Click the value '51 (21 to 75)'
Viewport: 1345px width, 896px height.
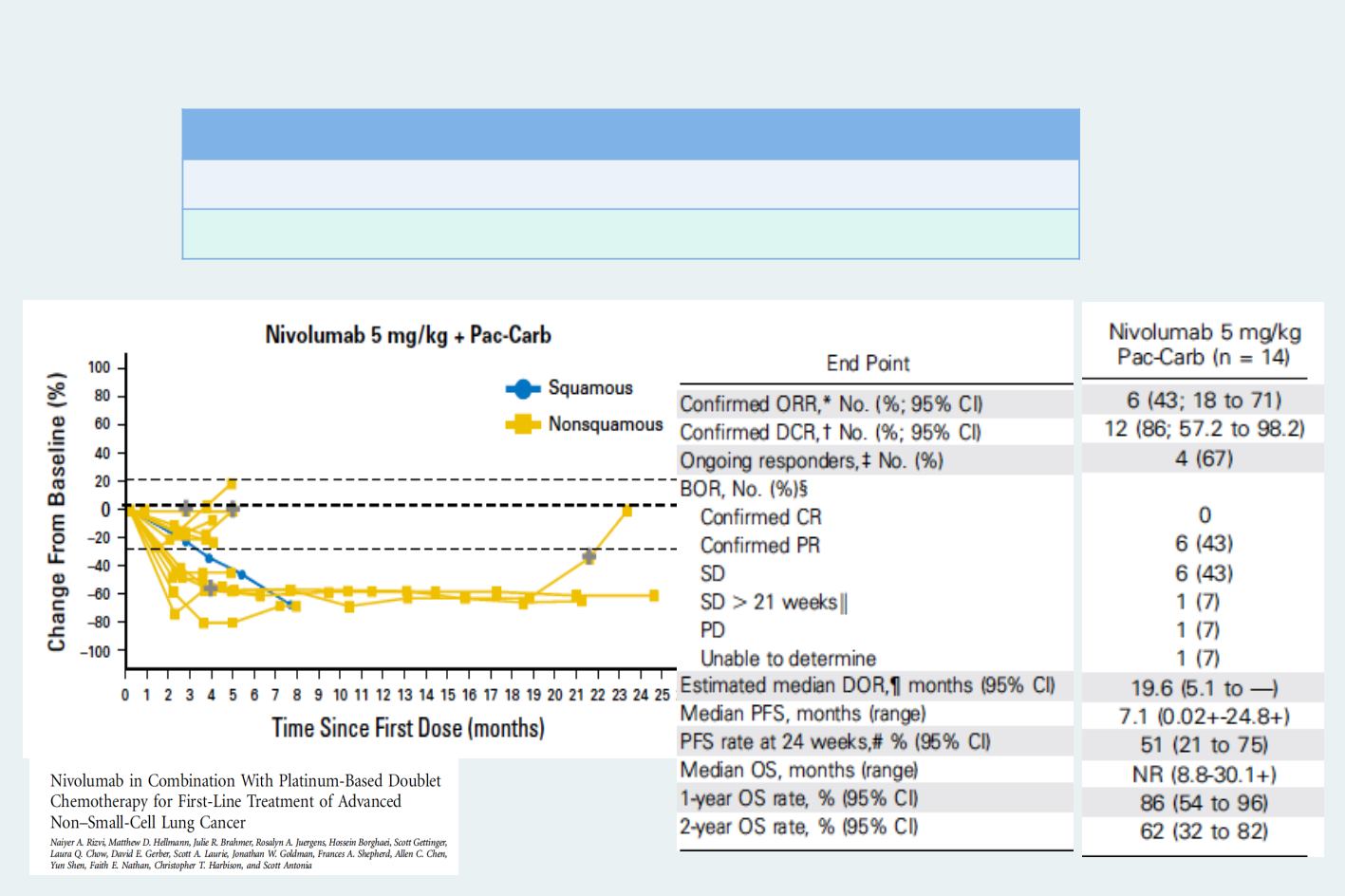point(1204,745)
